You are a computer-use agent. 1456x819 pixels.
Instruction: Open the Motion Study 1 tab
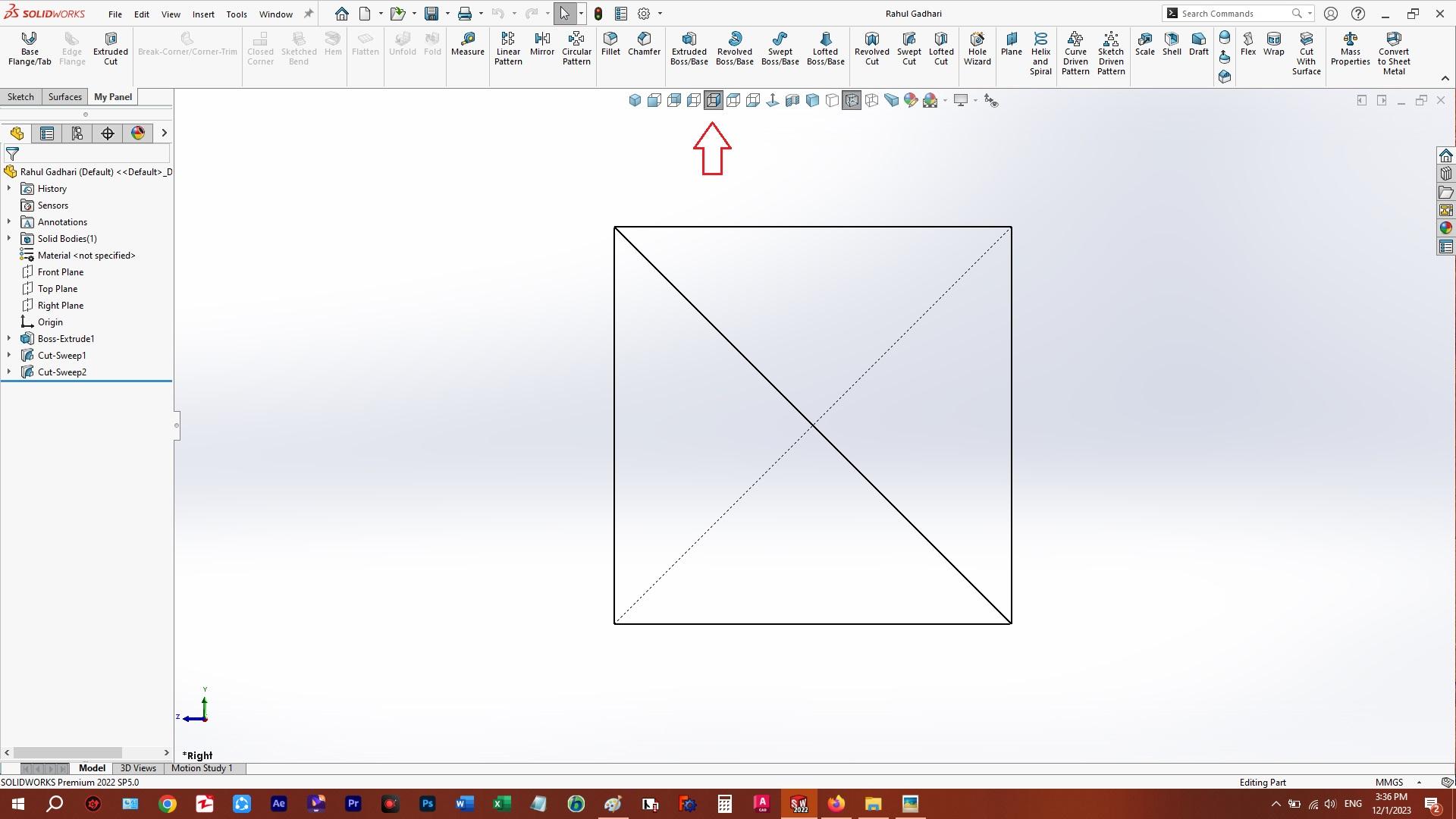click(202, 767)
